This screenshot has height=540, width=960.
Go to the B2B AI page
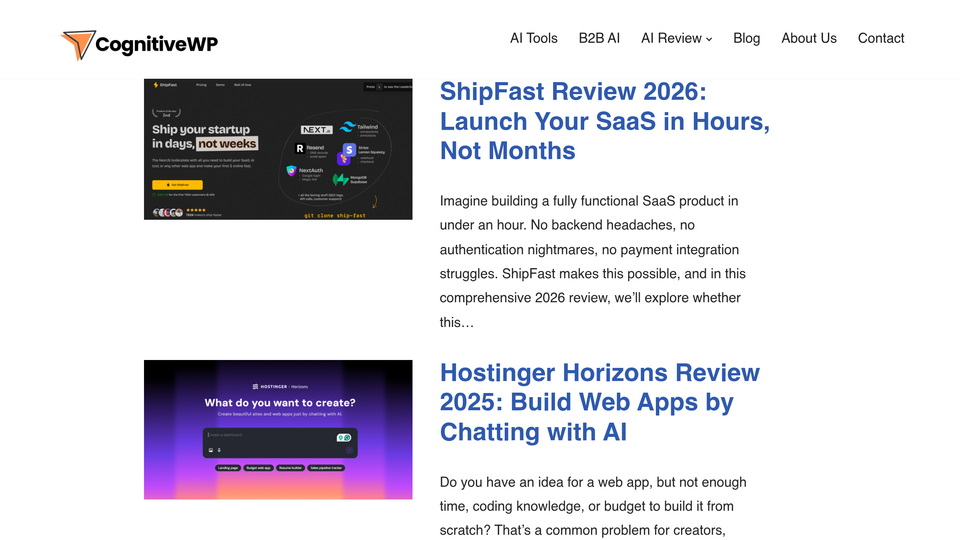[x=599, y=38]
